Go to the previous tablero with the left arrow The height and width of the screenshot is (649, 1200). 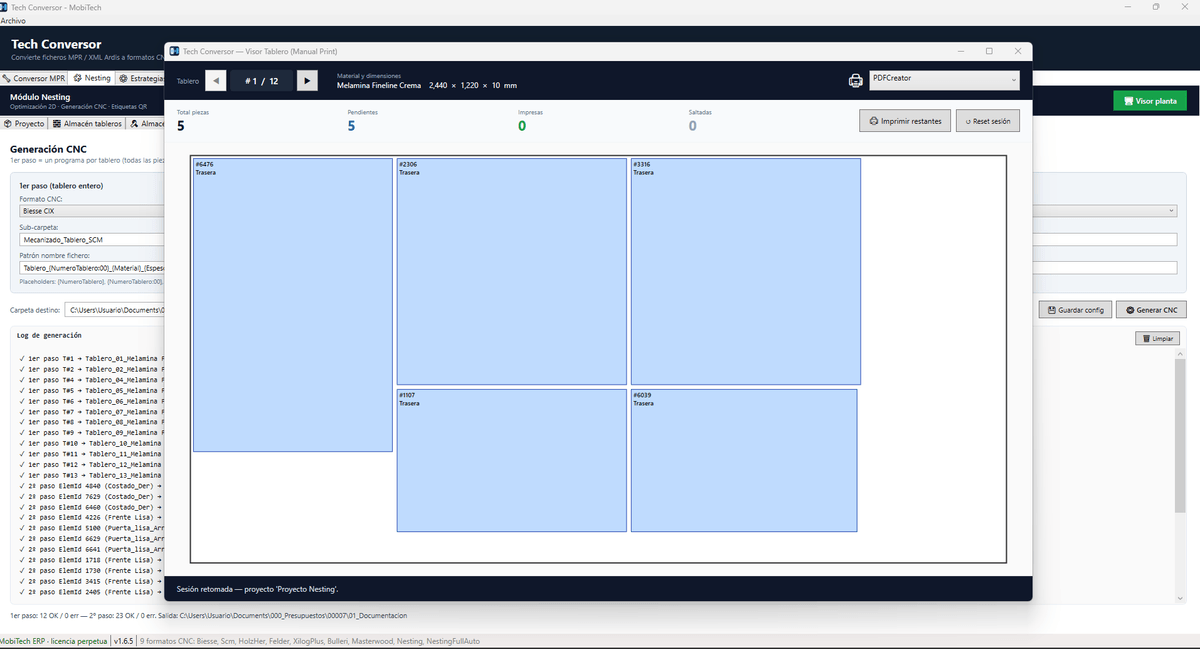tap(216, 81)
